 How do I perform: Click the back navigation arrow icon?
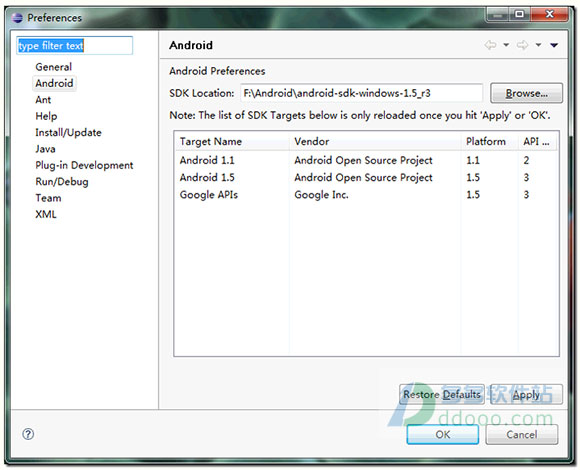490,45
